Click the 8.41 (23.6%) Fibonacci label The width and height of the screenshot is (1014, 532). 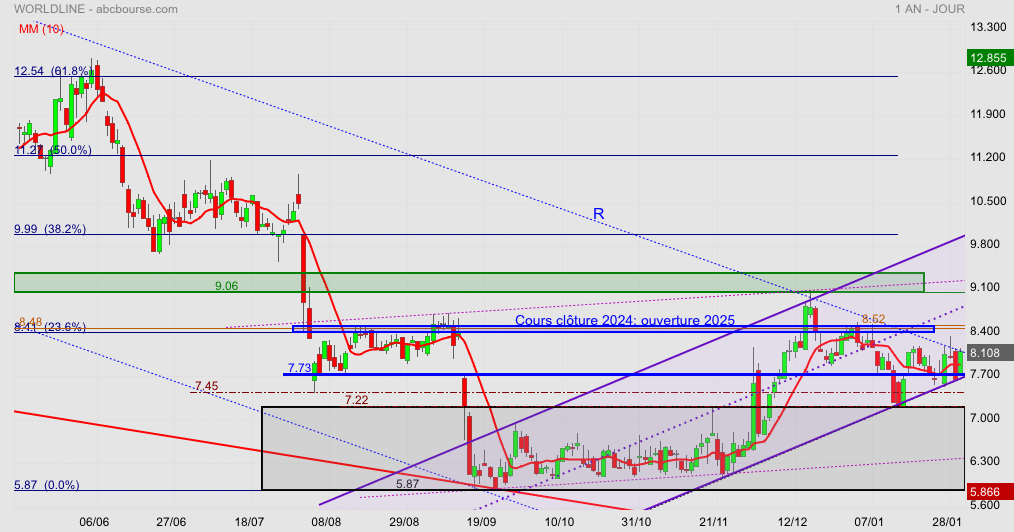coord(50,327)
